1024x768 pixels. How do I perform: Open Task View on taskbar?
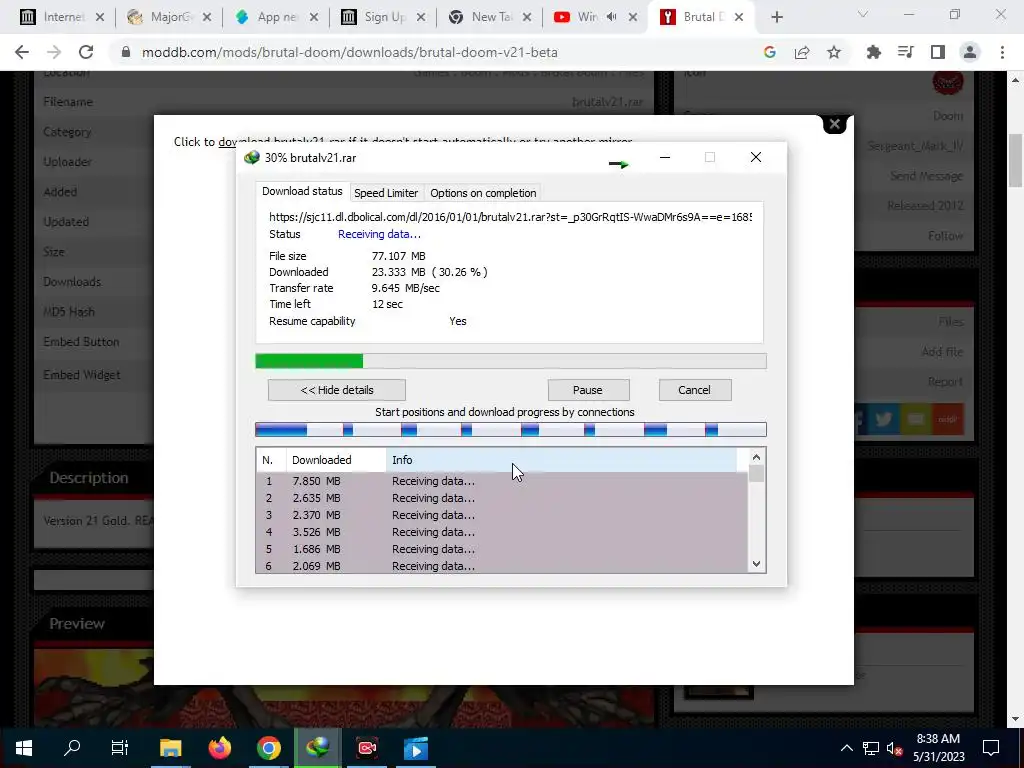click(x=120, y=748)
